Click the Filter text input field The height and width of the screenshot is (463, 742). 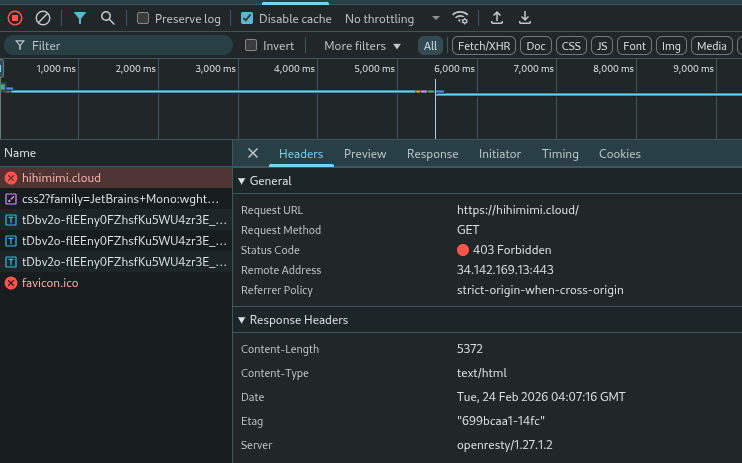[x=120, y=45]
